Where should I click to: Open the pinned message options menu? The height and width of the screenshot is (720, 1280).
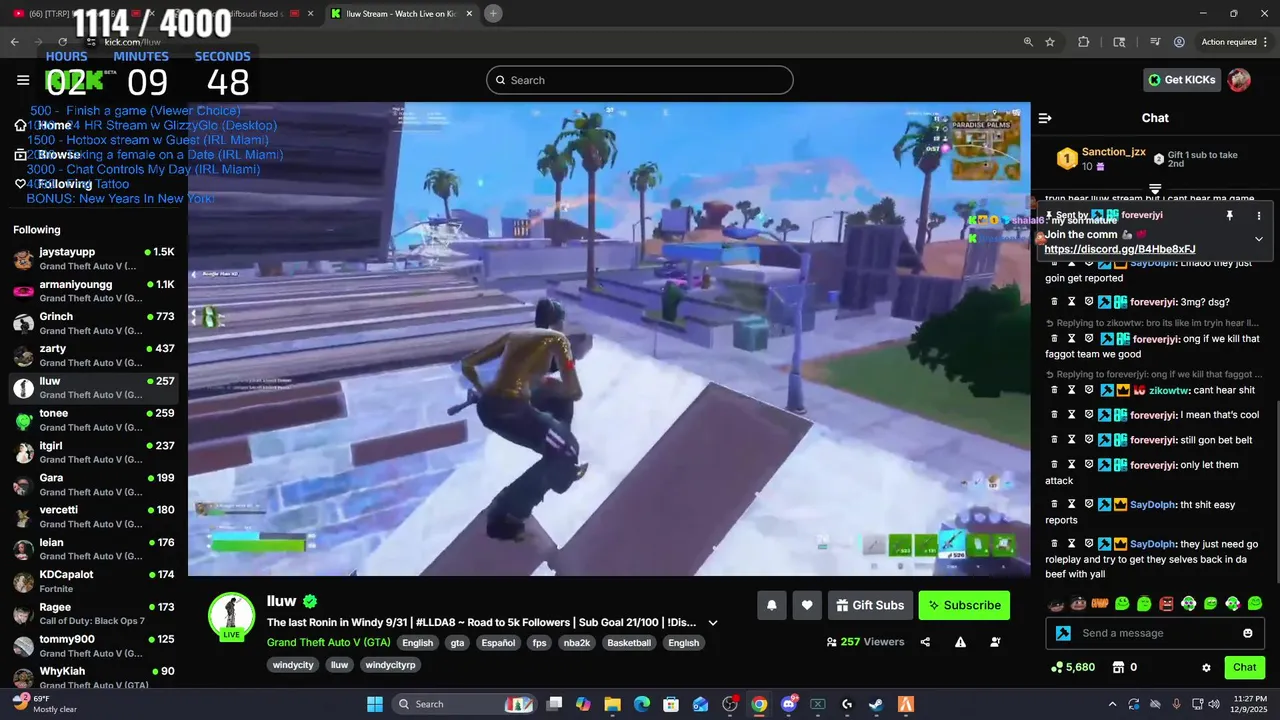pos(1259,215)
